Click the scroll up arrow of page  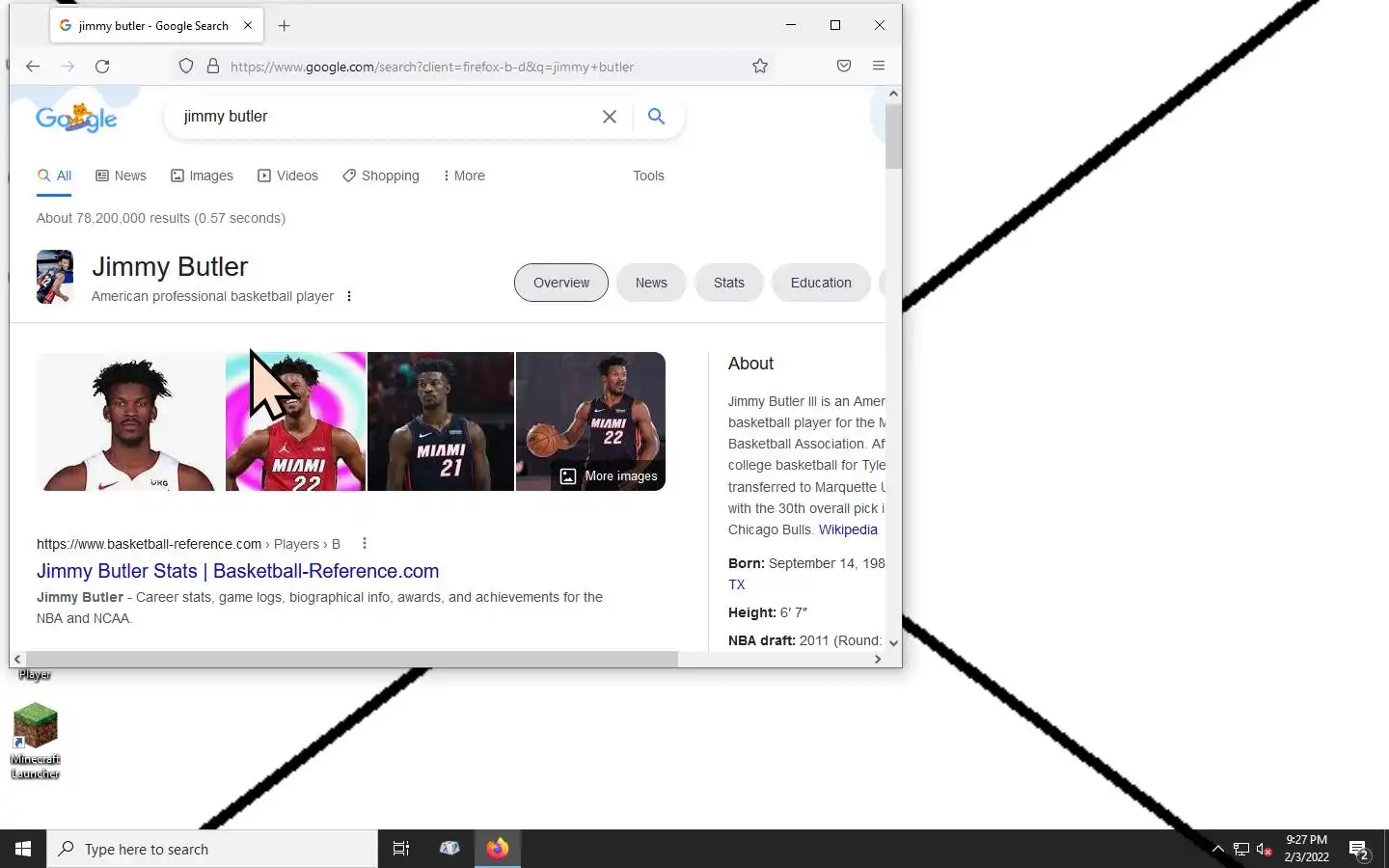[x=893, y=95]
